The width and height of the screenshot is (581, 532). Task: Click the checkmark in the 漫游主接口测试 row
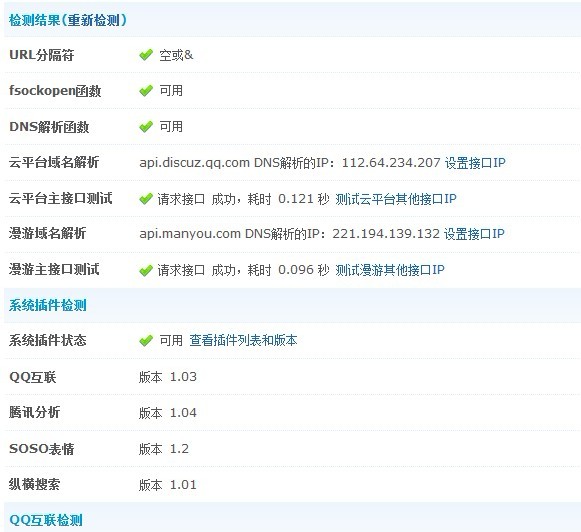pos(146,270)
